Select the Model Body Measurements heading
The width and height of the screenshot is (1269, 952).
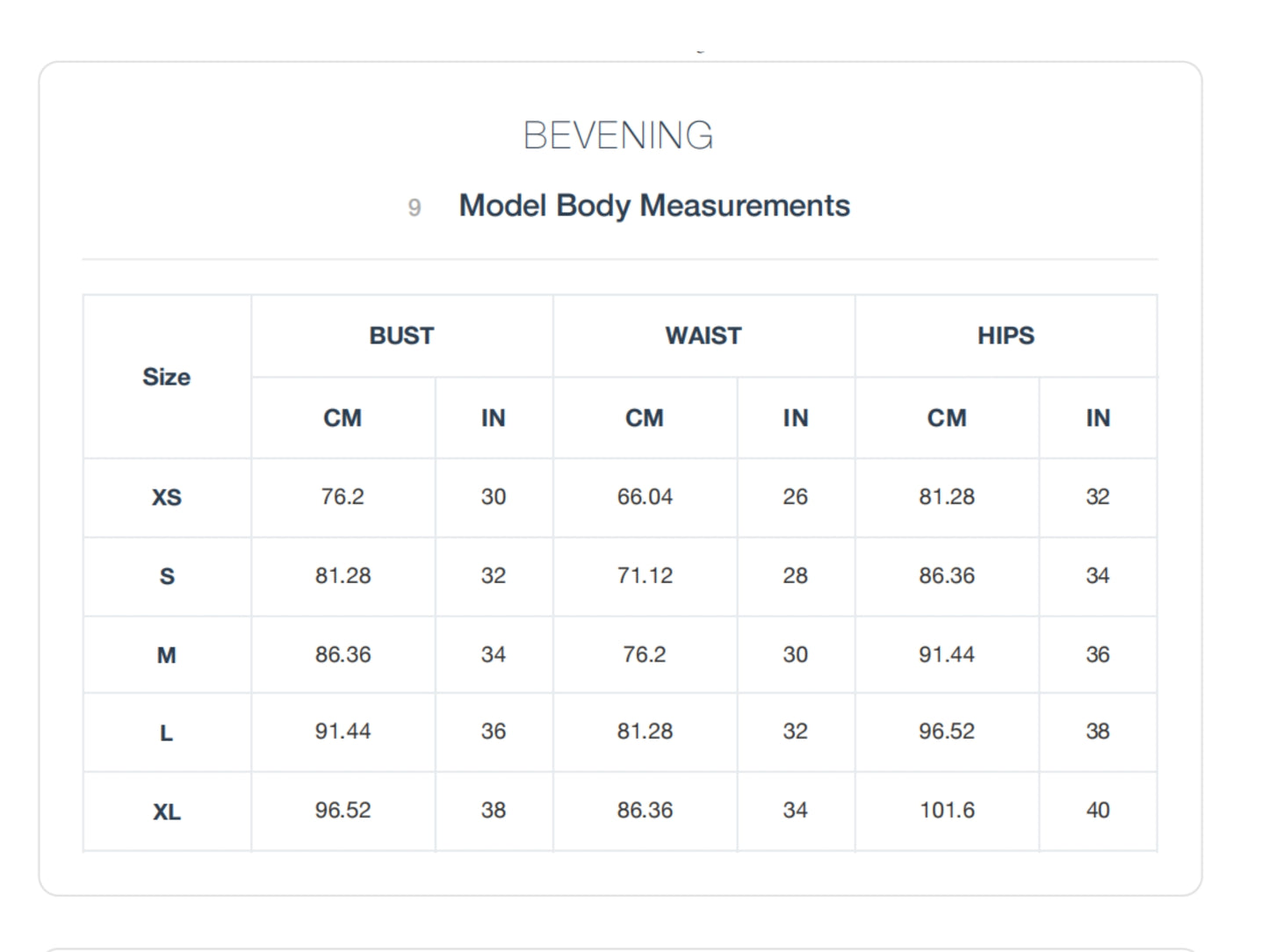(x=653, y=206)
